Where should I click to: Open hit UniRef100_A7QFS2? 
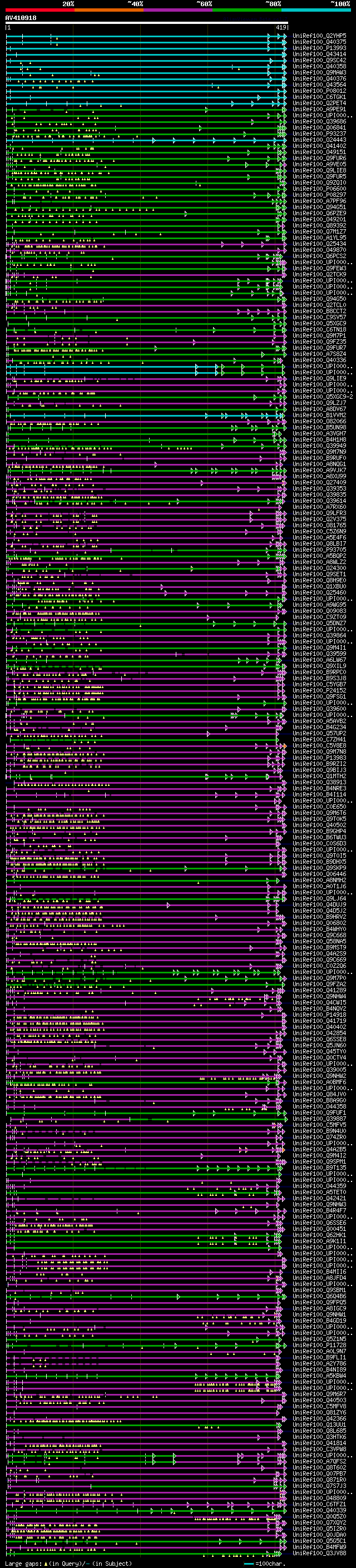tap(319, 1461)
